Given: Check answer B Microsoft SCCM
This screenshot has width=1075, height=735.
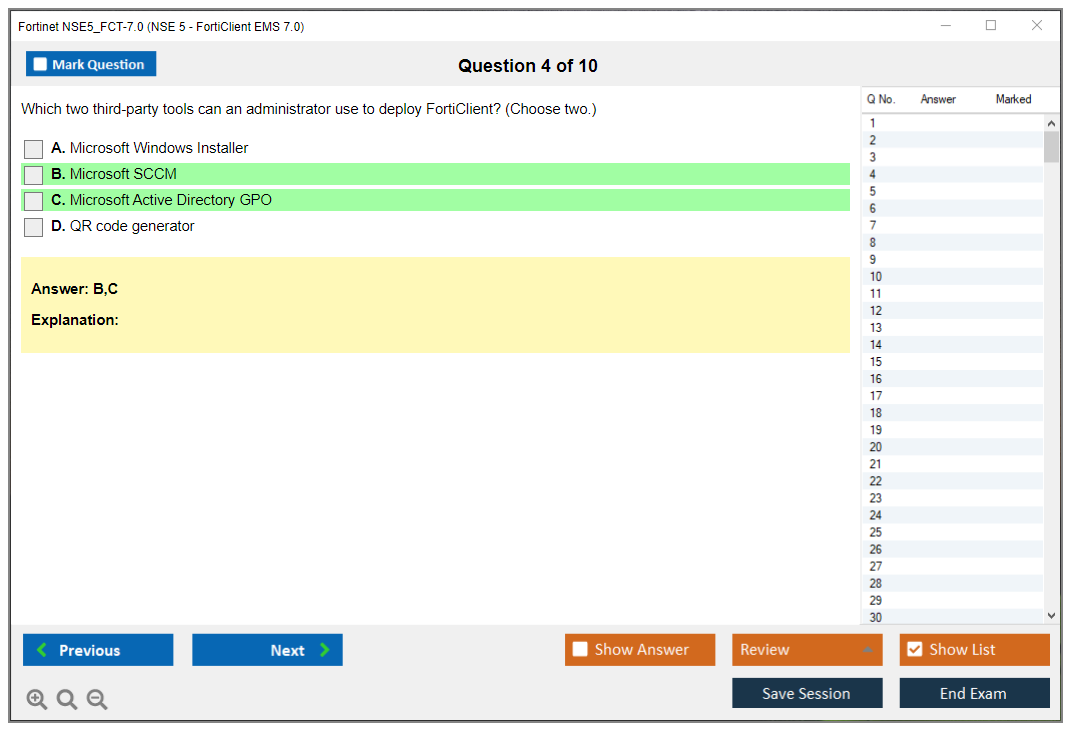Looking at the screenshot, I should pos(34,175).
